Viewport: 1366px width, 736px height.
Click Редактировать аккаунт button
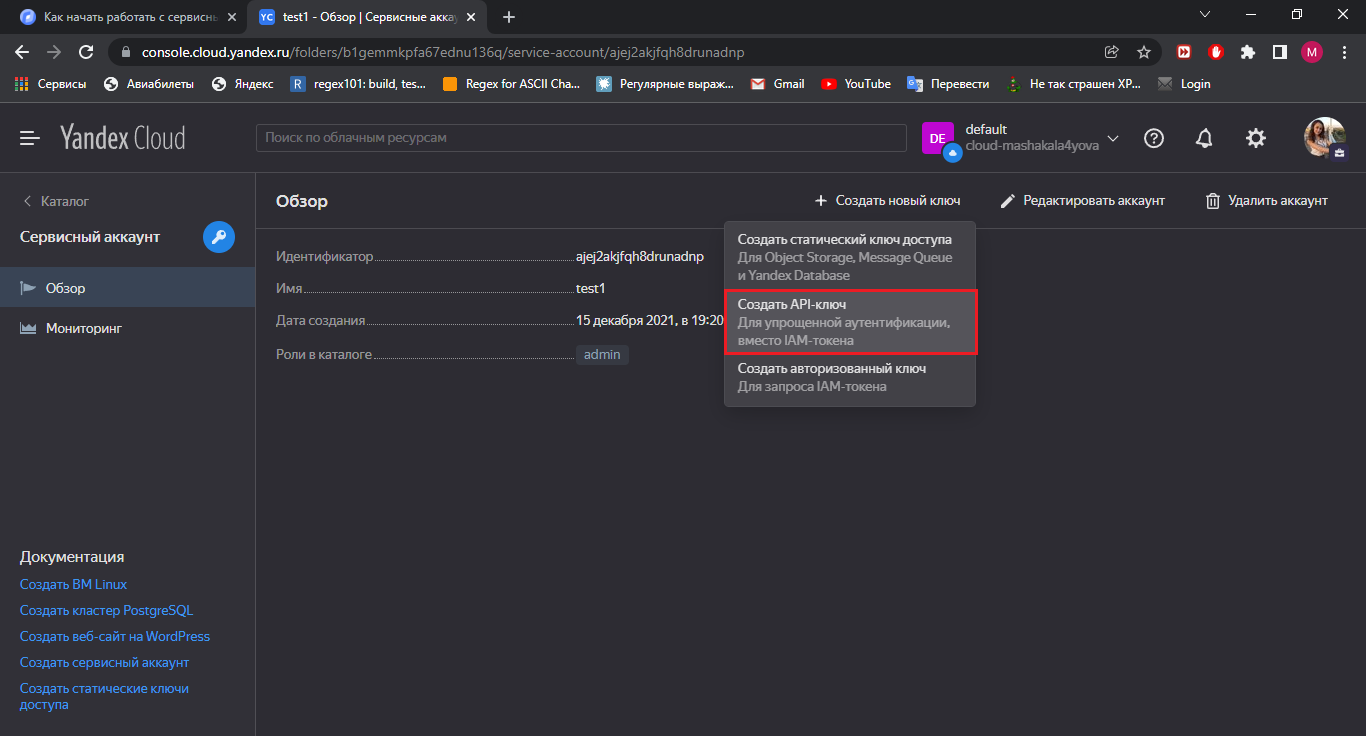[1082, 201]
